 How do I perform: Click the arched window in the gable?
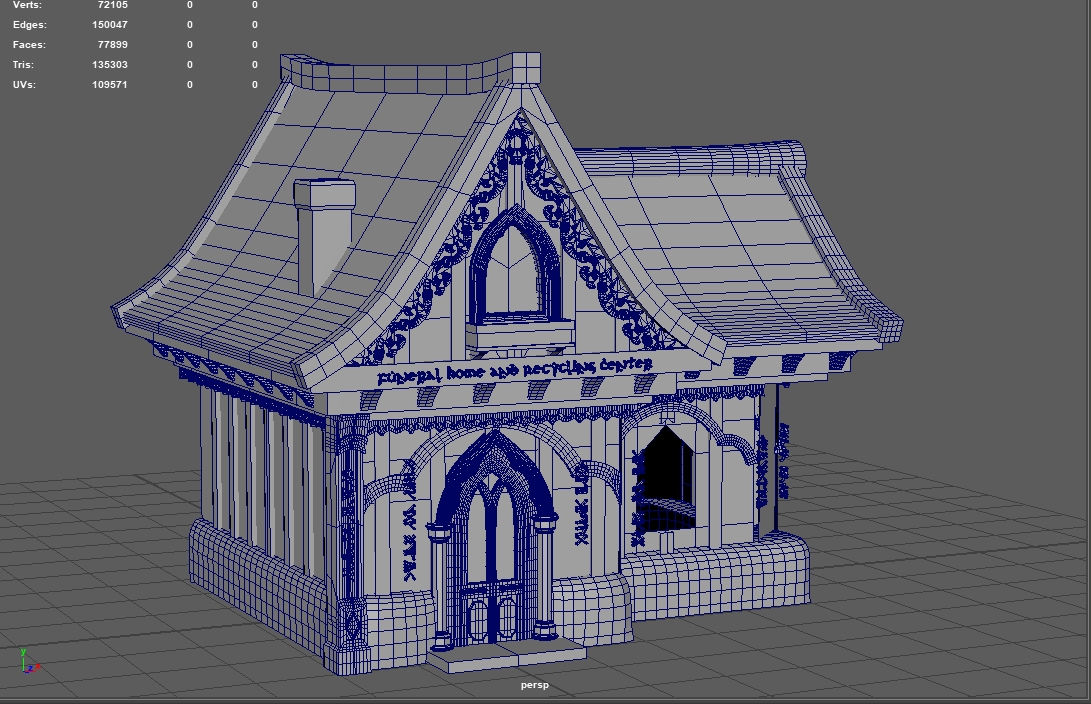coord(514,268)
